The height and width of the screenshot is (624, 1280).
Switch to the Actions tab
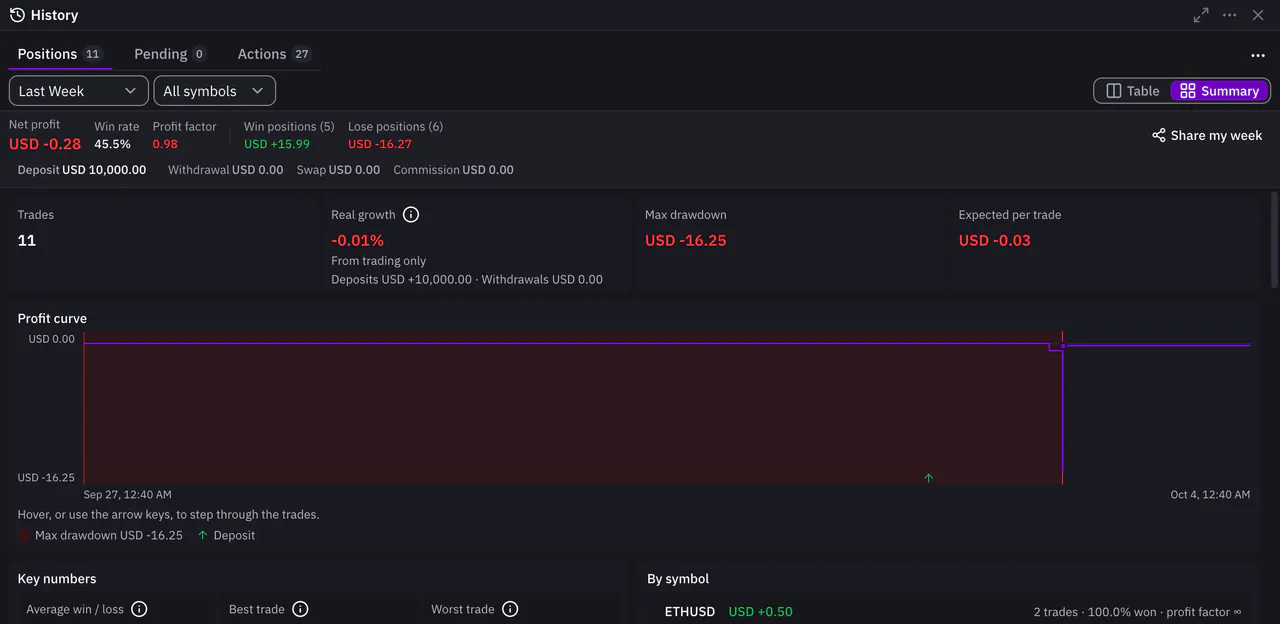pyautogui.click(x=274, y=54)
